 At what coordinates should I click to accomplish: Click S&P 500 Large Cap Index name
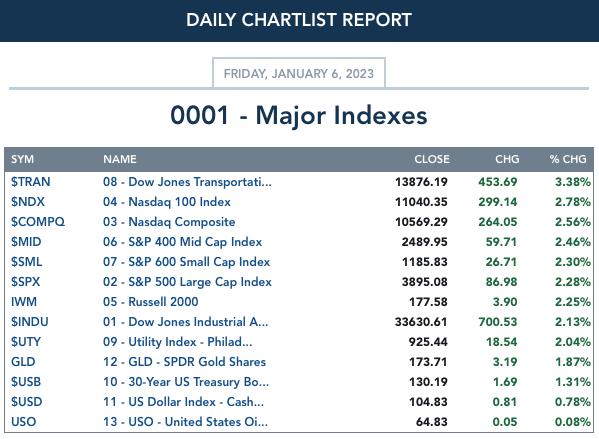pyautogui.click(x=187, y=282)
